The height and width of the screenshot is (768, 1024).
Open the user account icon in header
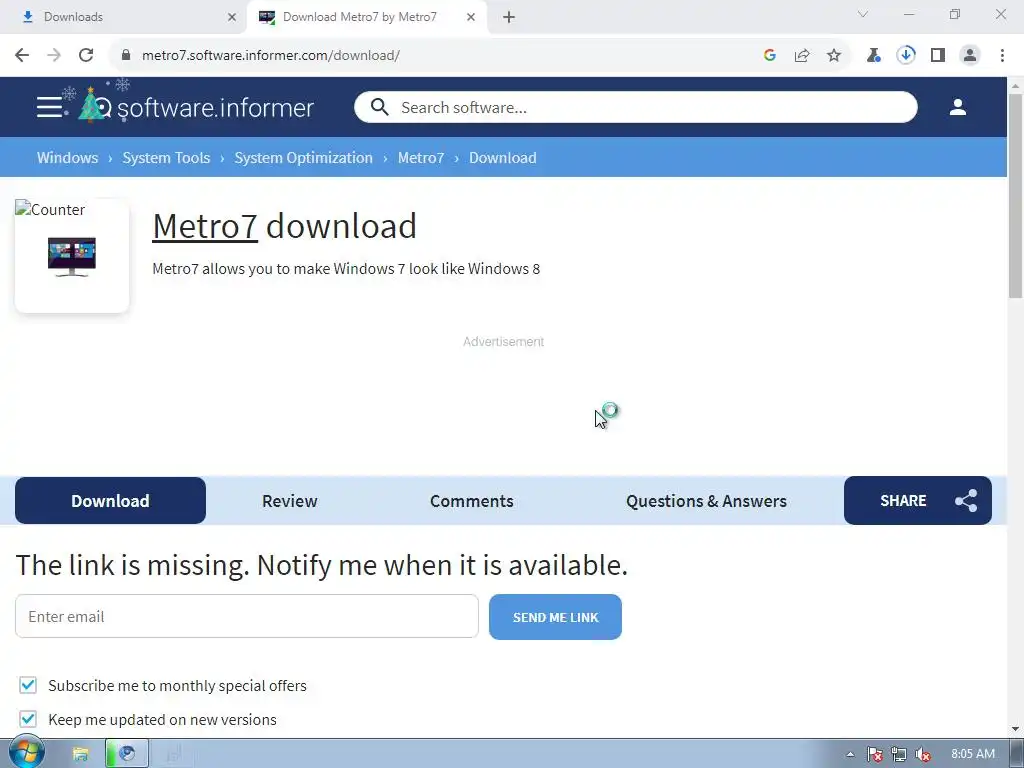pos(957,107)
